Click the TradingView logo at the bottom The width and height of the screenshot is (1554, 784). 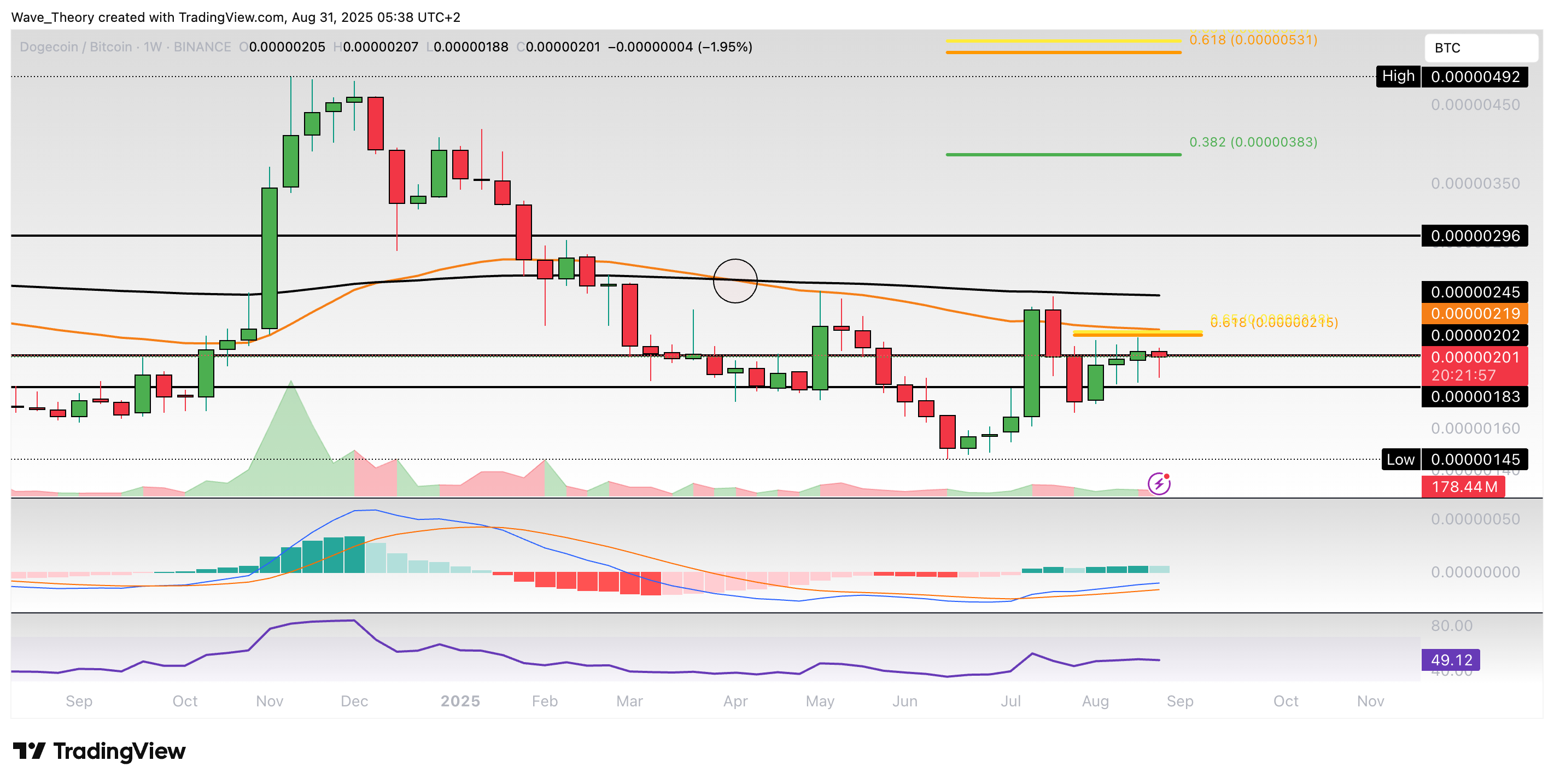tap(100, 751)
